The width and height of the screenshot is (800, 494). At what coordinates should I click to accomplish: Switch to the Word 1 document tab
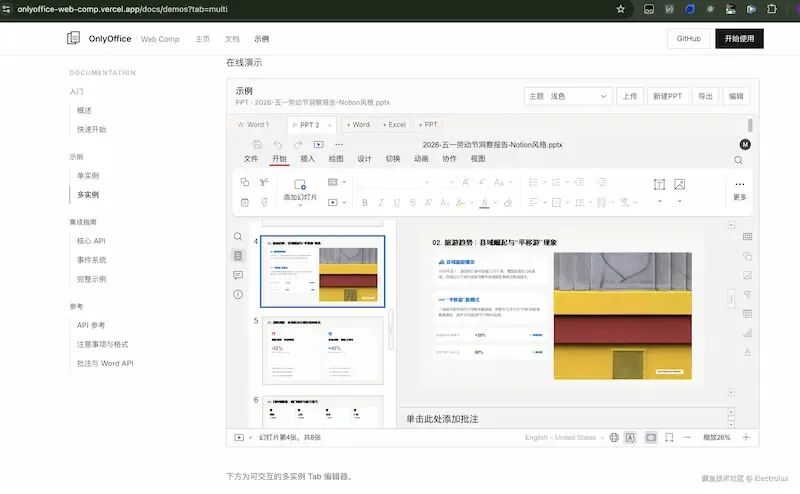pos(254,125)
